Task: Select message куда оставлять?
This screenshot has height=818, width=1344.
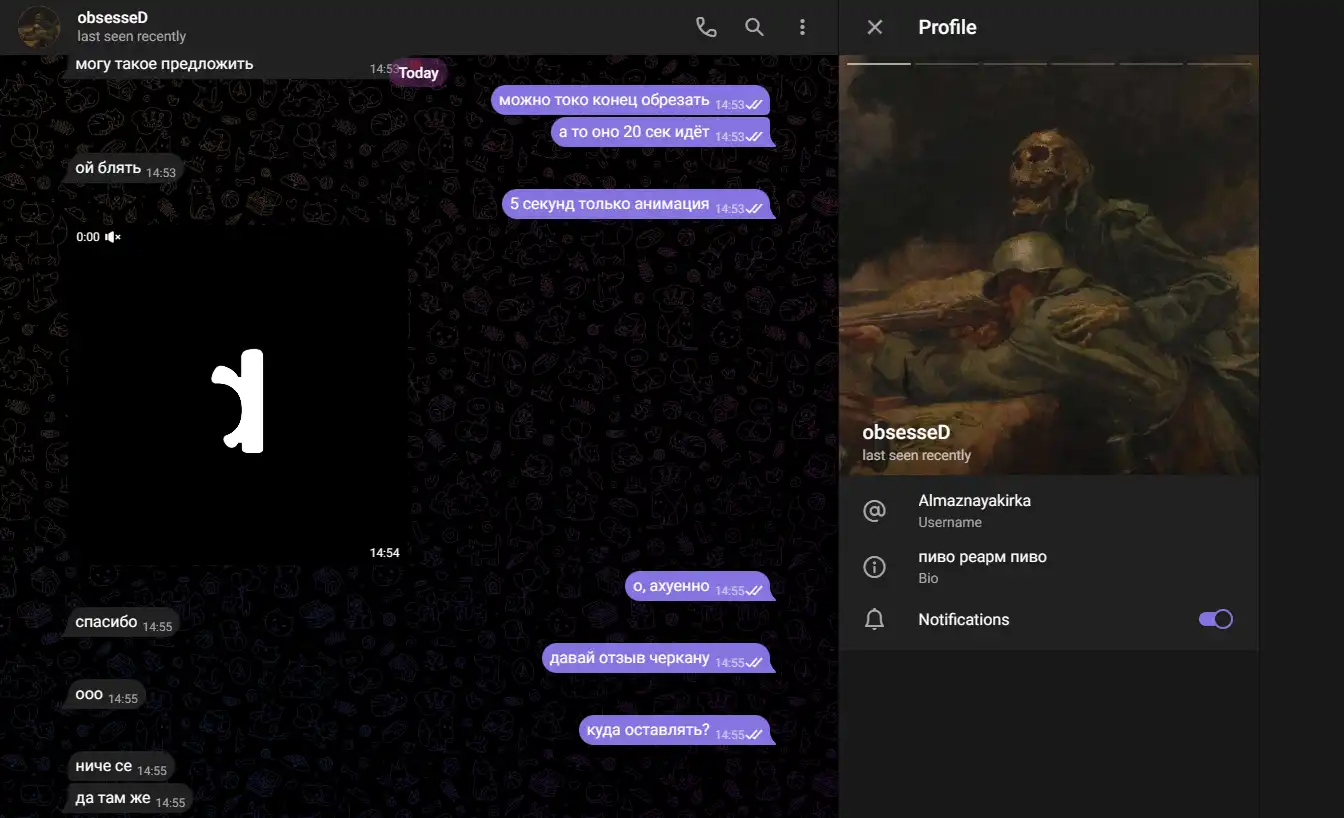Action: [x=675, y=730]
